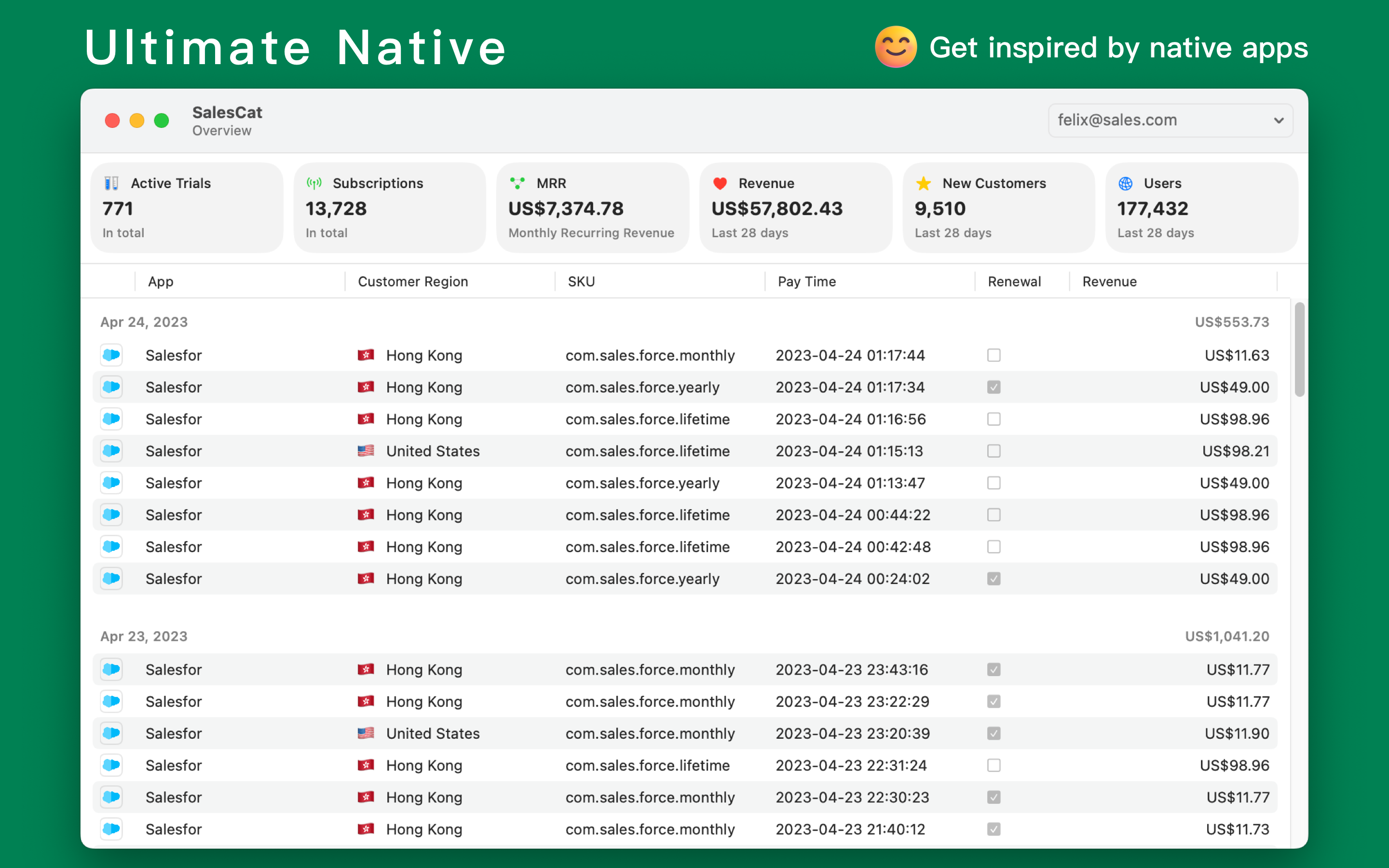
Task: Toggle Renewal checkbox for 2023-04-23 22:31:24
Action: point(994,765)
